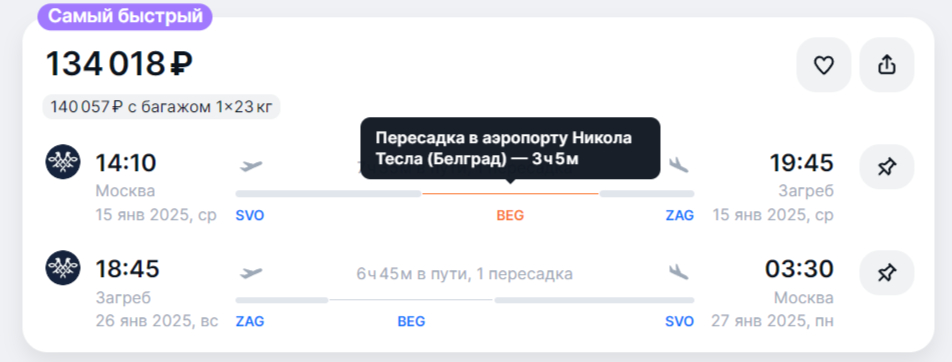This screenshot has height=362, width=952.
Task: Click the ZAG arrival code on outbound flight
Action: [679, 215]
